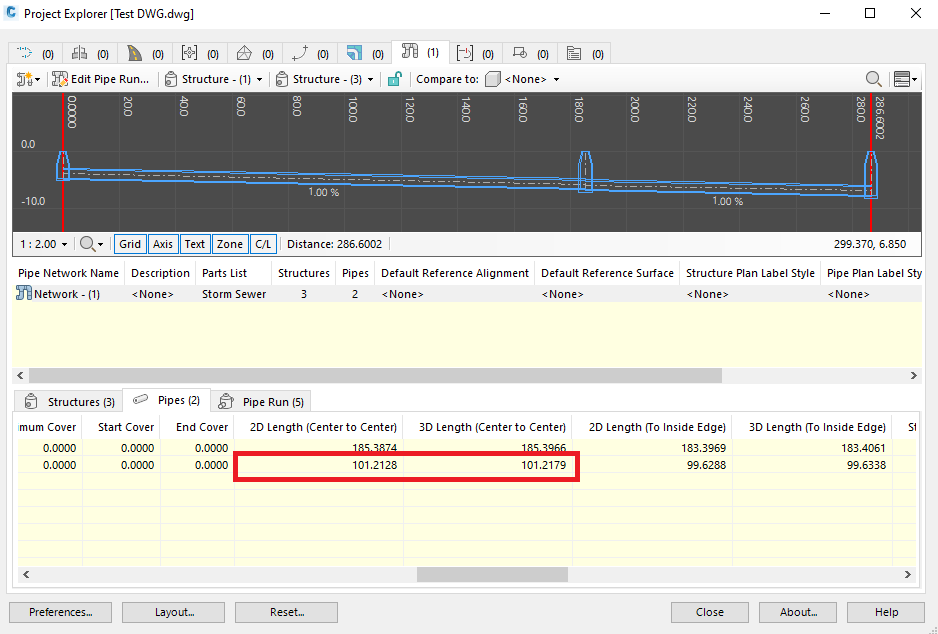Click the Help button

click(886, 612)
